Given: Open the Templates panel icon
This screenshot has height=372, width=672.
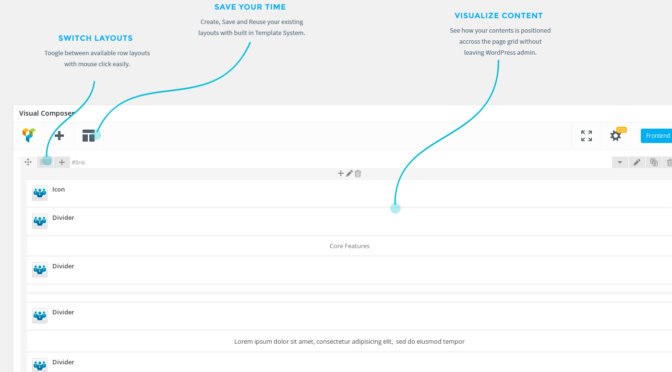Looking at the screenshot, I should coord(88,135).
